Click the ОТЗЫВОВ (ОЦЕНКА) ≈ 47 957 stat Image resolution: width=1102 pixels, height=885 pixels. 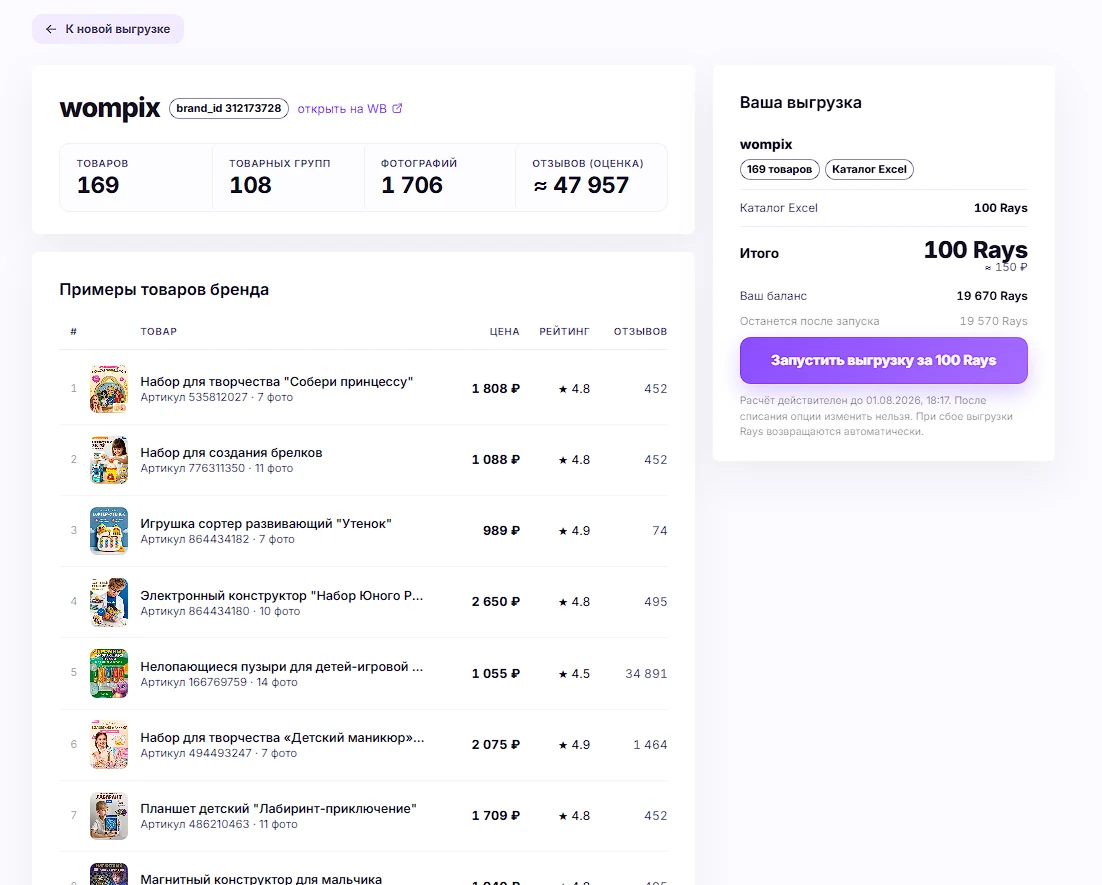[592, 177]
